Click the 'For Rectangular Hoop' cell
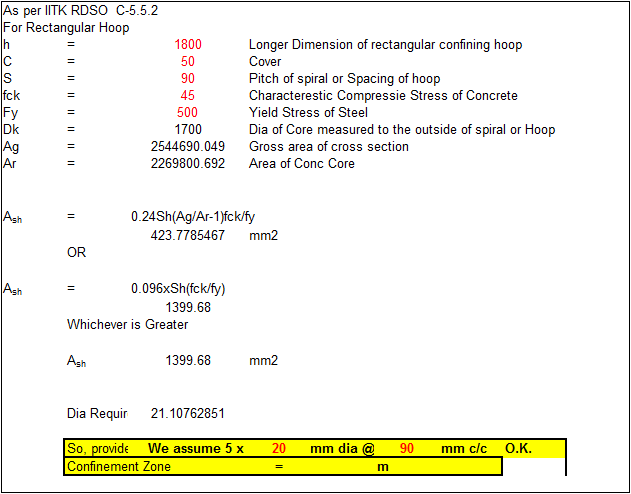Screen dimensions: 631x494 coord(66,28)
